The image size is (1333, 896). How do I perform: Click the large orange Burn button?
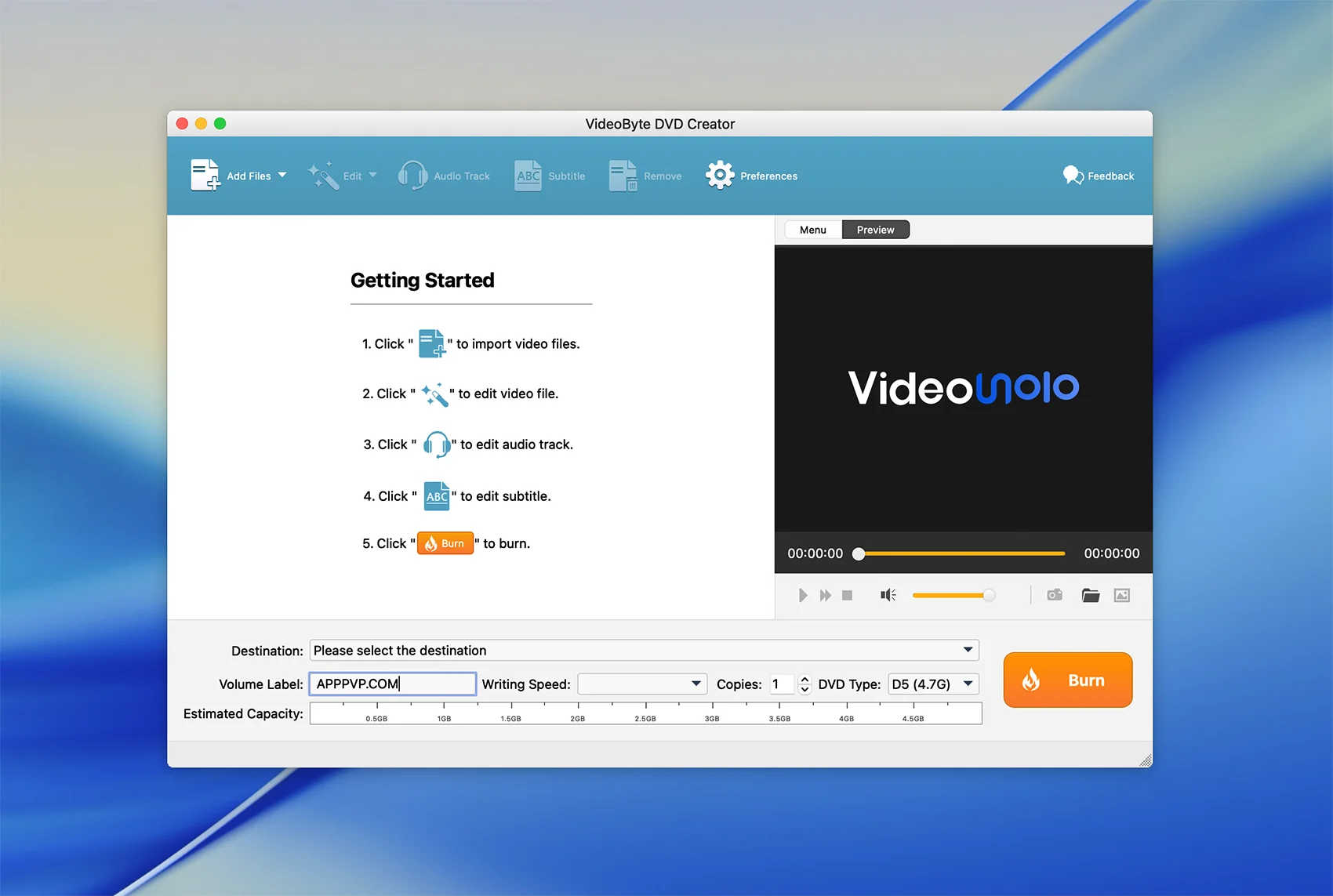click(1067, 680)
